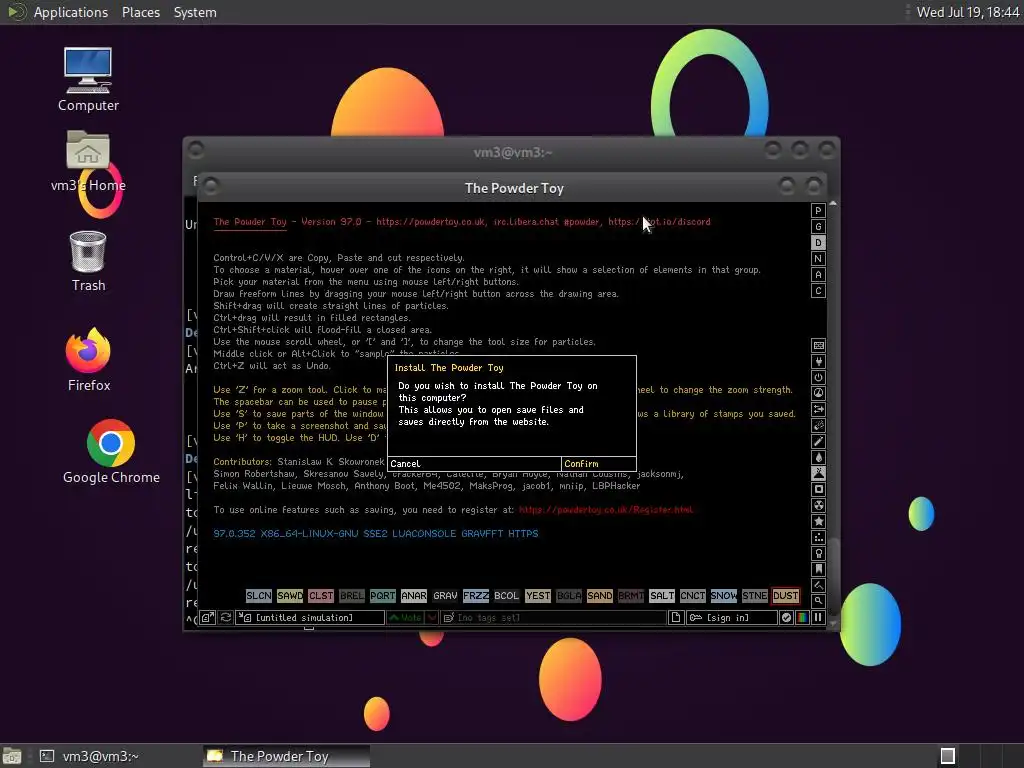Screen dimensions: 1024x768
Task: Select the YEST element
Action: click(x=537, y=596)
